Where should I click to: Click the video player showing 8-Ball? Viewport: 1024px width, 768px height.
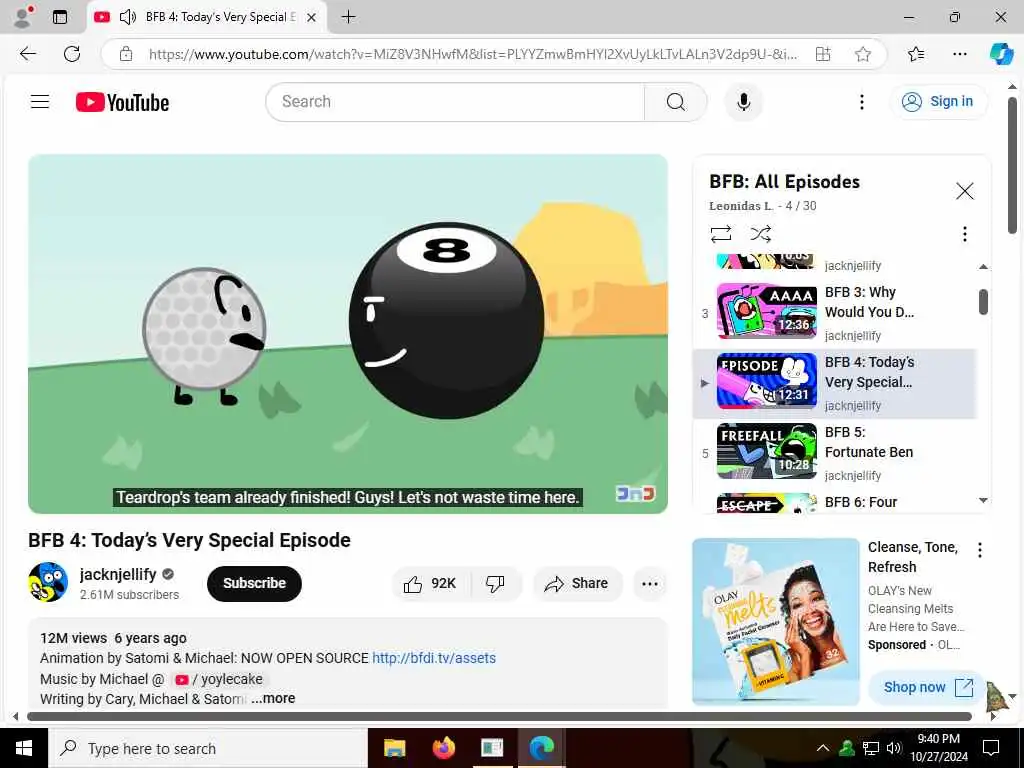[x=347, y=334]
